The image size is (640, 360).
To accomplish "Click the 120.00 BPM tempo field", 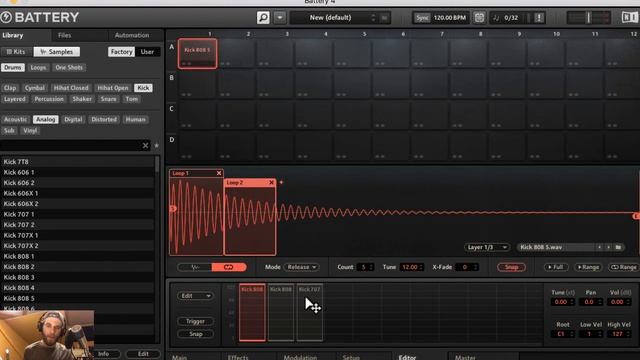I will 449,18.
